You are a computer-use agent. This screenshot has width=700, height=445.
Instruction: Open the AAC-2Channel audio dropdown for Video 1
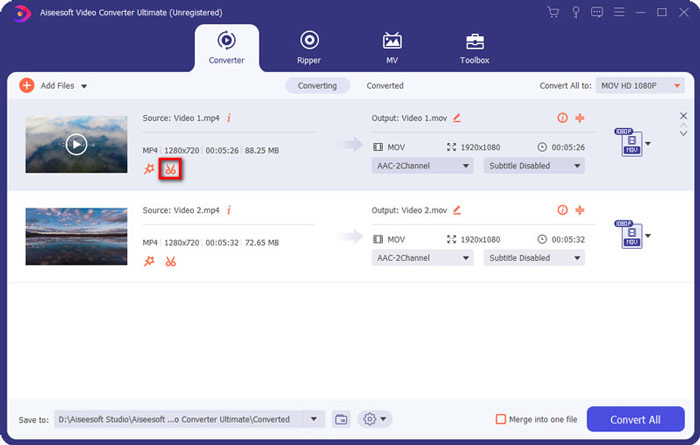click(x=422, y=166)
